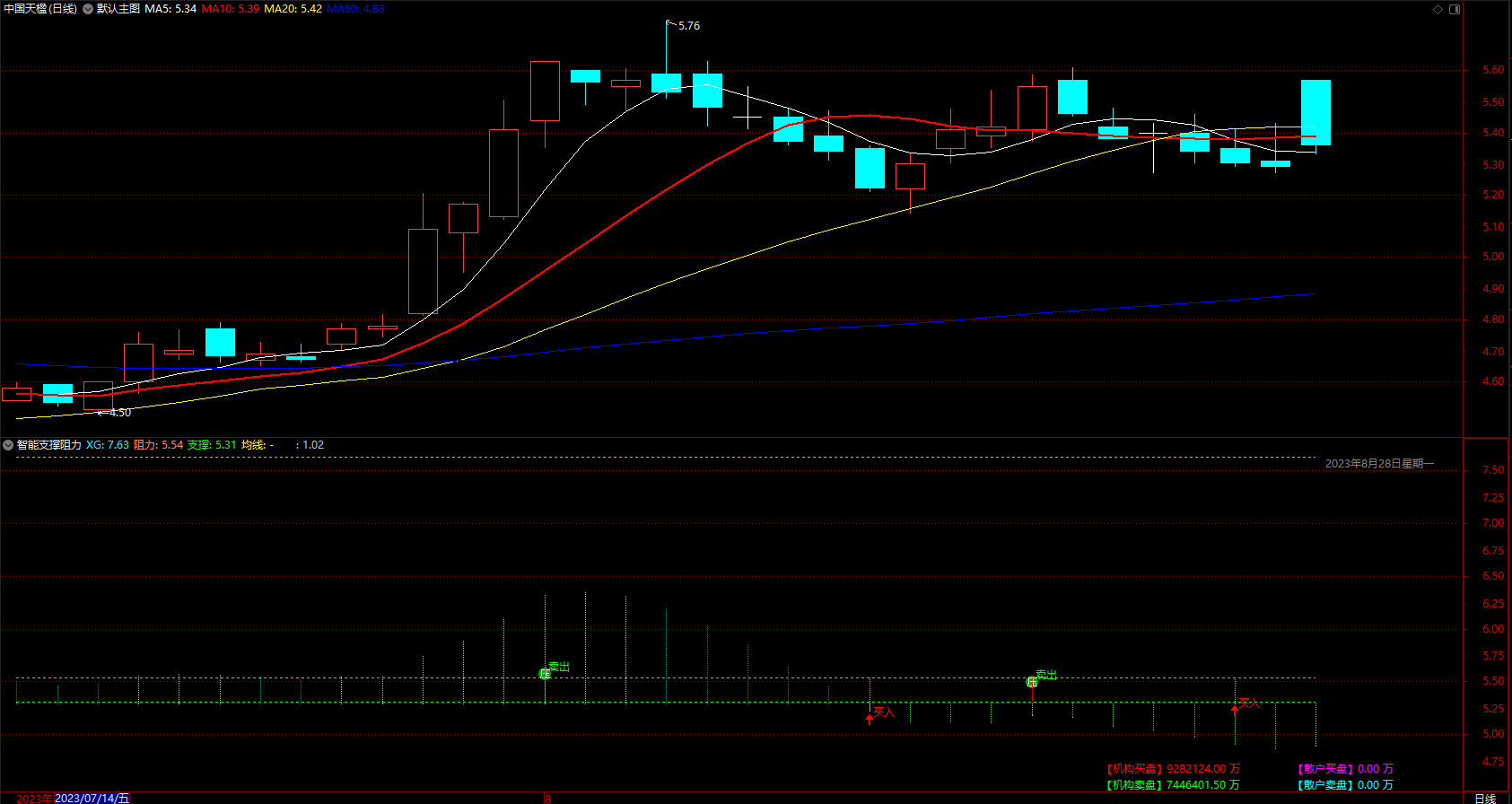Image resolution: width=1512 pixels, height=804 pixels.
Task: Click the 日线 period button at bottom right
Action: [x=1485, y=798]
